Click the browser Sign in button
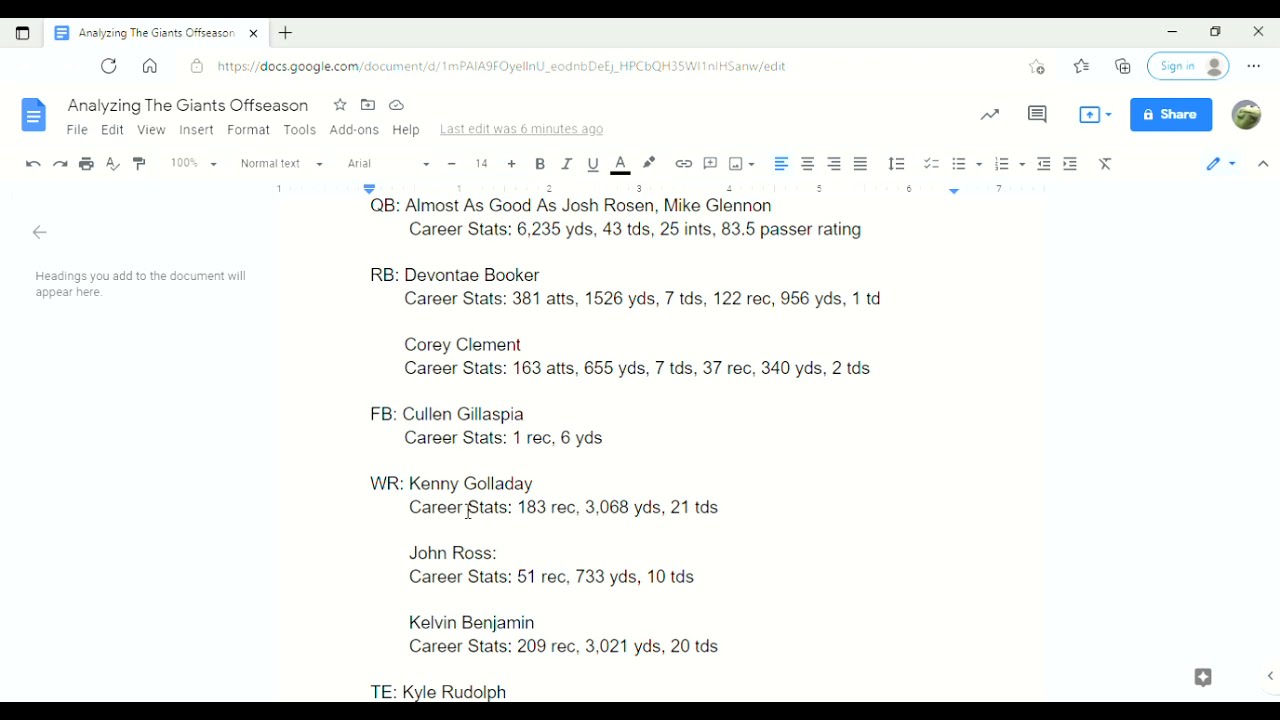Image resolution: width=1280 pixels, height=720 pixels. 1188,66
